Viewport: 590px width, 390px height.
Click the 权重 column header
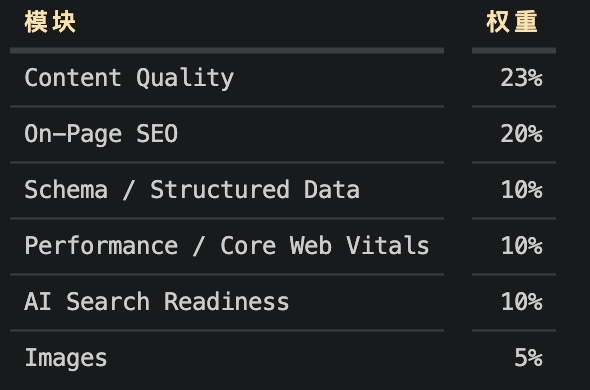tap(512, 22)
